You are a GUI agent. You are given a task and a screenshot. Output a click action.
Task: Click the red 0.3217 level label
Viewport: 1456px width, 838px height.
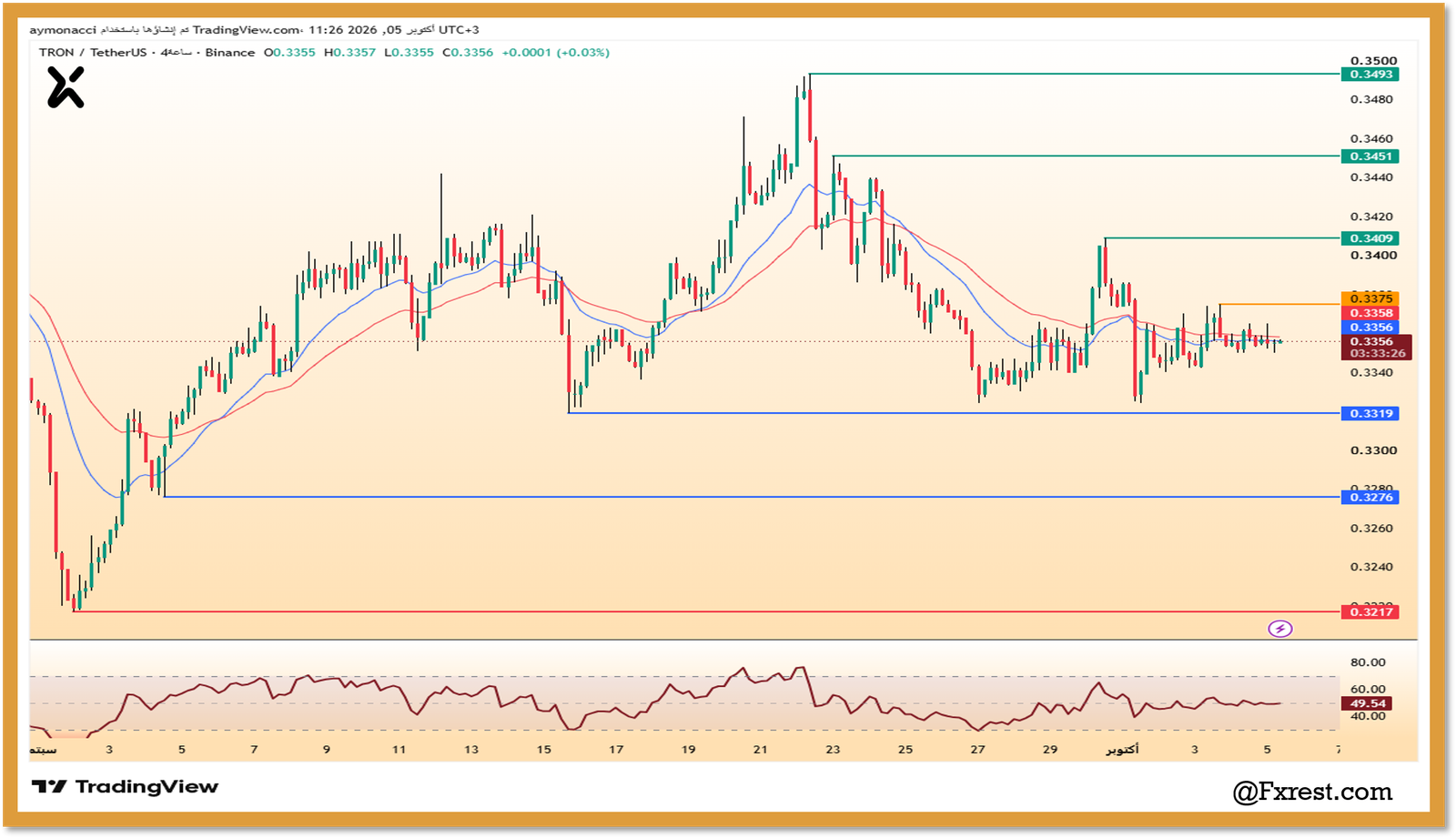click(1370, 611)
